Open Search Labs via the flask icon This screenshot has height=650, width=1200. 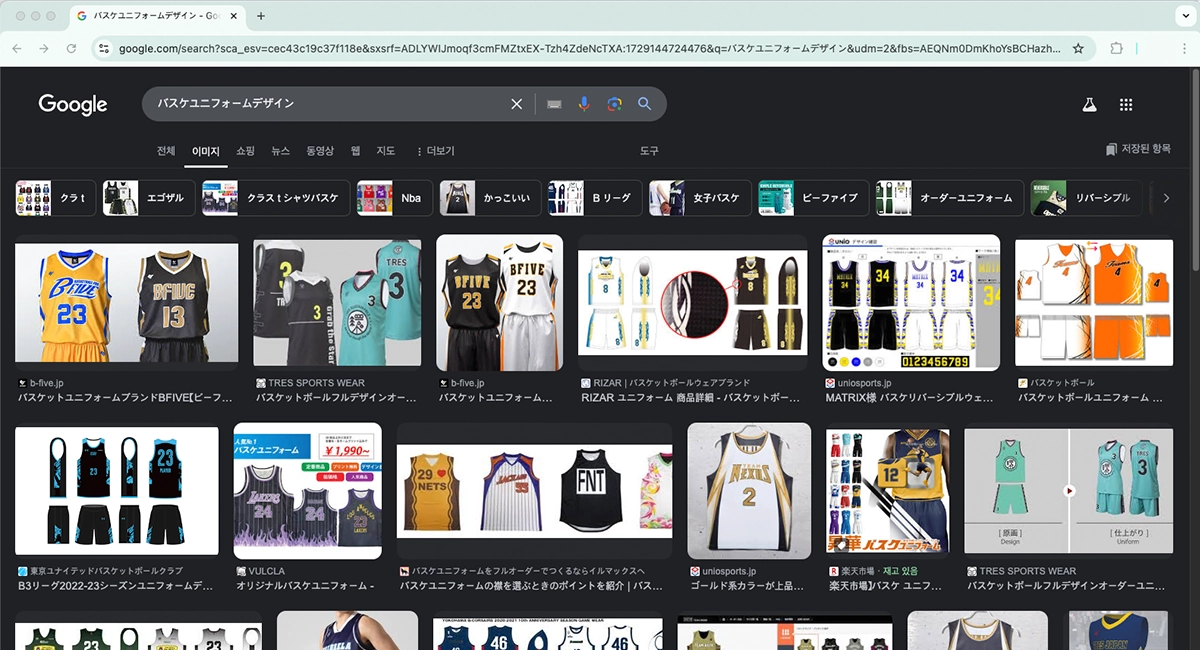1088,103
